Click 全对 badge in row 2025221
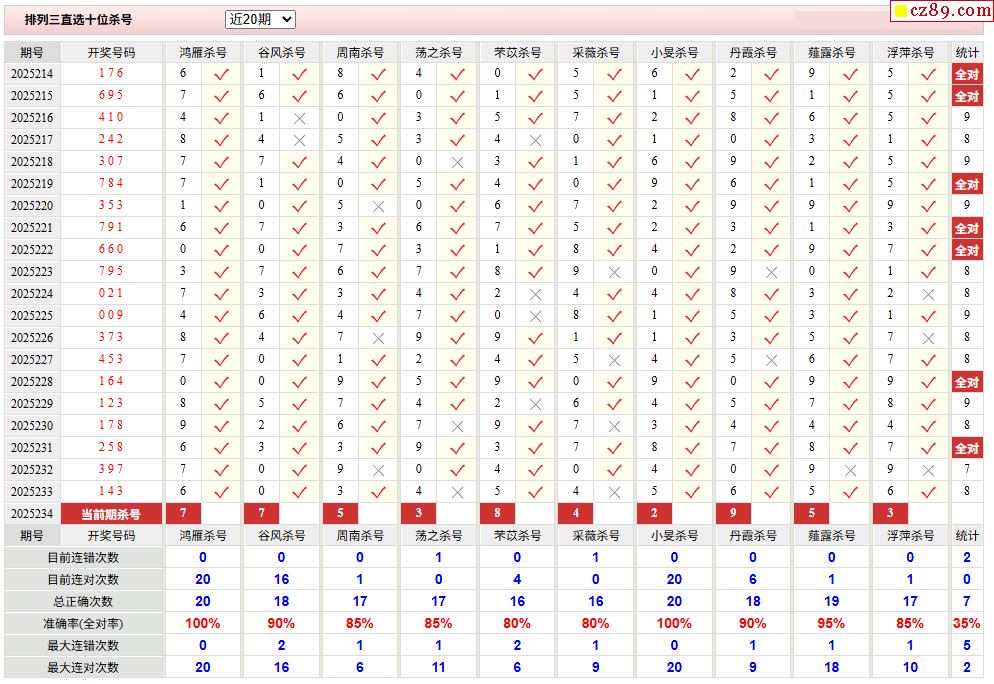Image resolution: width=994 pixels, height=684 pixels. pyautogui.click(x=967, y=228)
